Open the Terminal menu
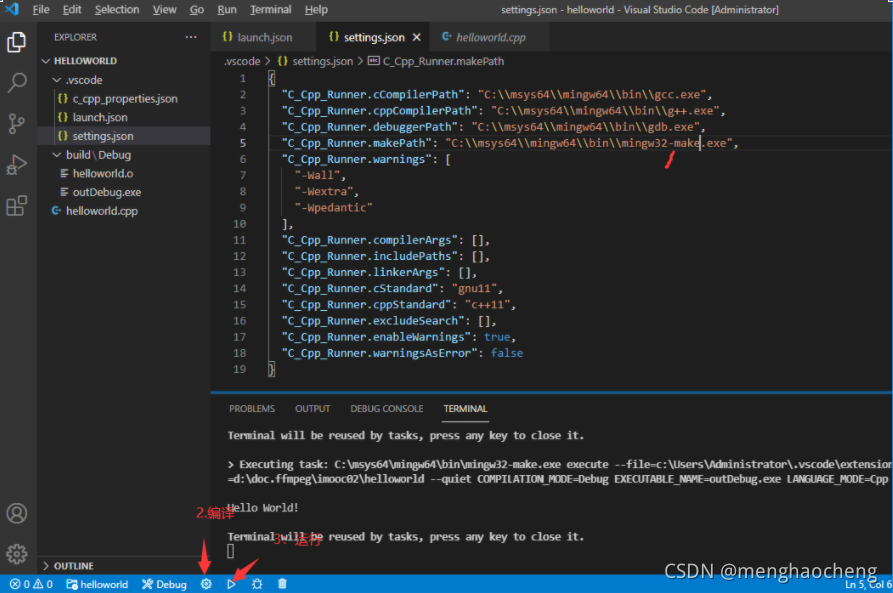This screenshot has width=893, height=593. 271,10
